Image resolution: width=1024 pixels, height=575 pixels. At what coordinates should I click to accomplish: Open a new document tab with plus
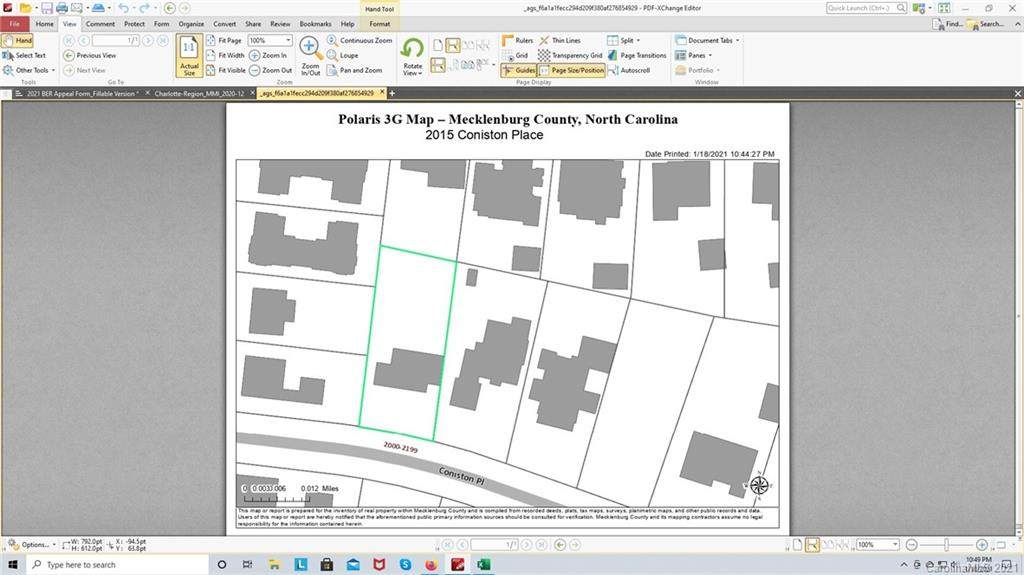392,93
